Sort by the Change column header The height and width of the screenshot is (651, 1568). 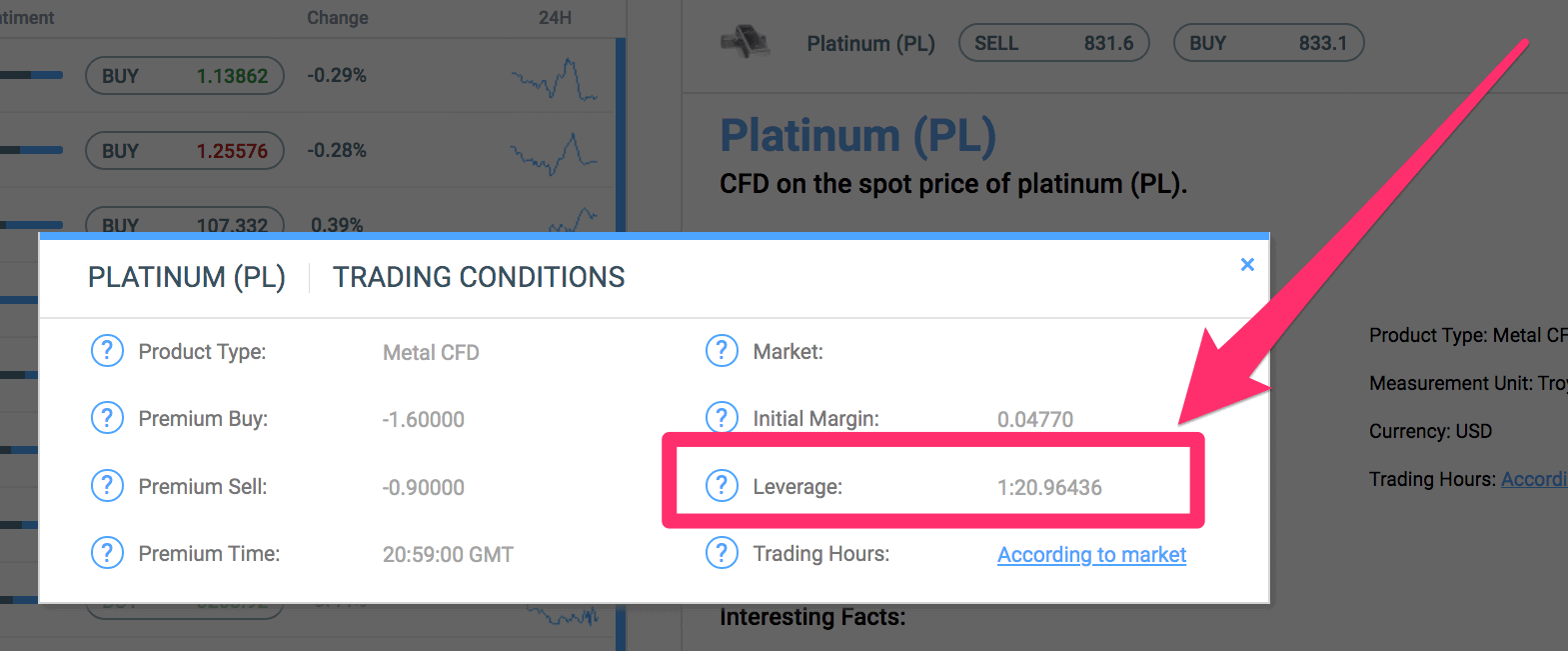[x=338, y=18]
